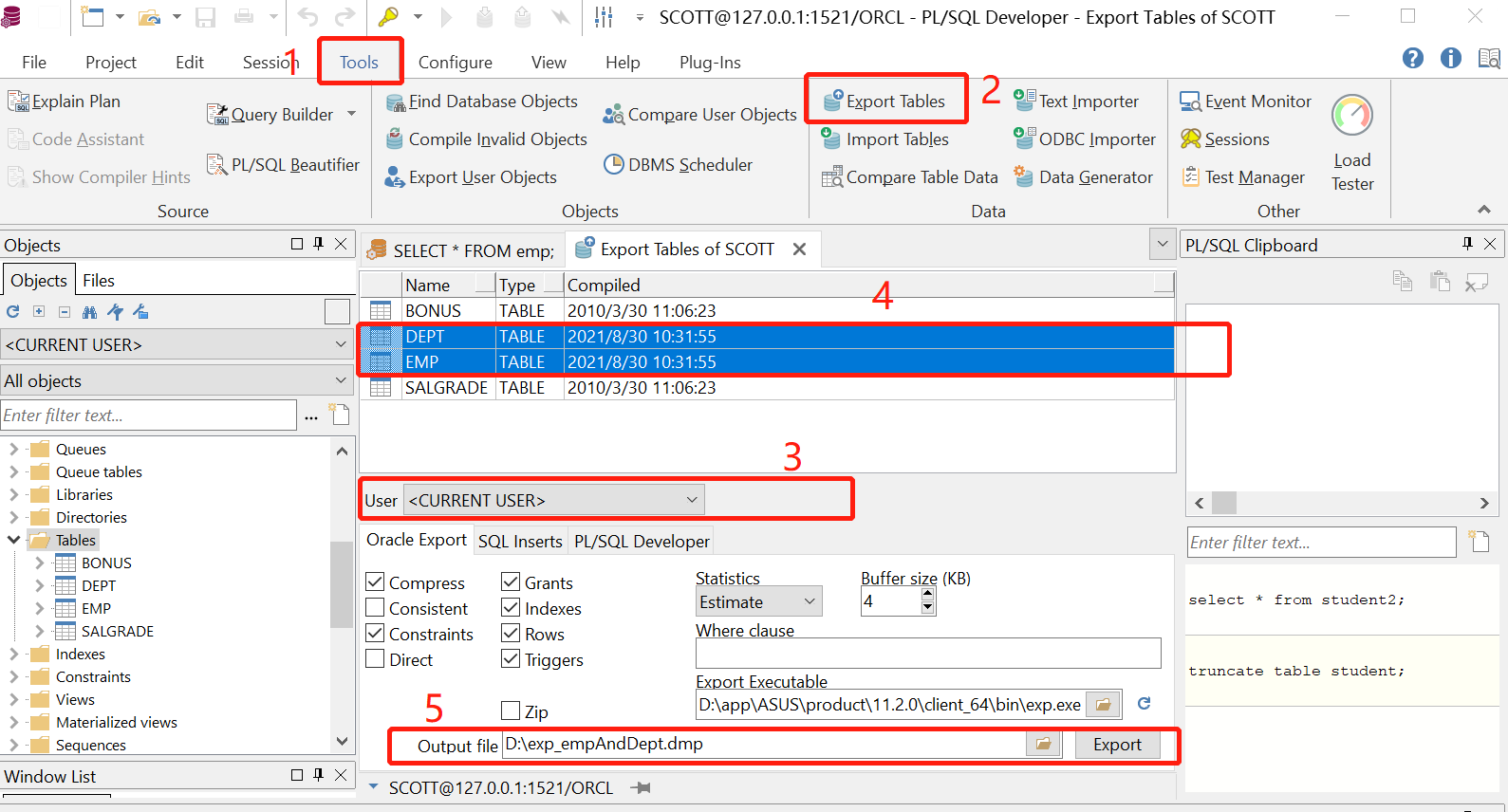Open the DBMS Scheduler
Viewport: 1508px width, 812px height.
678,165
